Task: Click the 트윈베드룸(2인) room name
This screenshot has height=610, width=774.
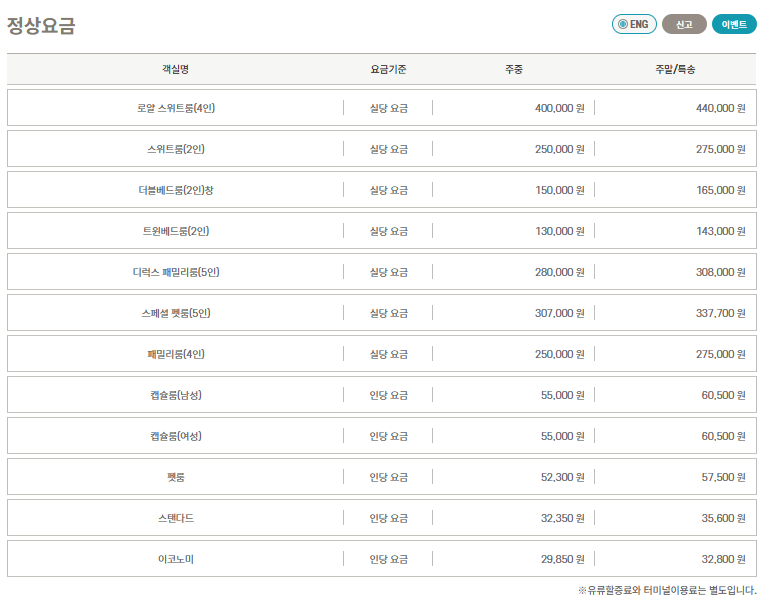Action: coord(176,231)
